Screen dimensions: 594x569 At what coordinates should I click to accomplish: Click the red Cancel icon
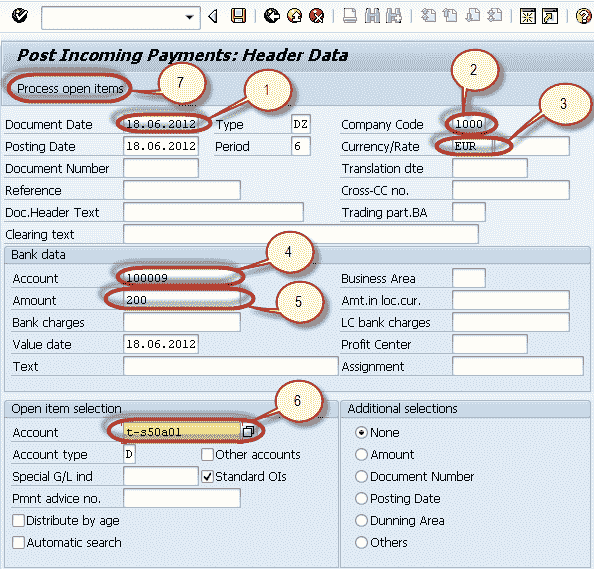click(317, 16)
